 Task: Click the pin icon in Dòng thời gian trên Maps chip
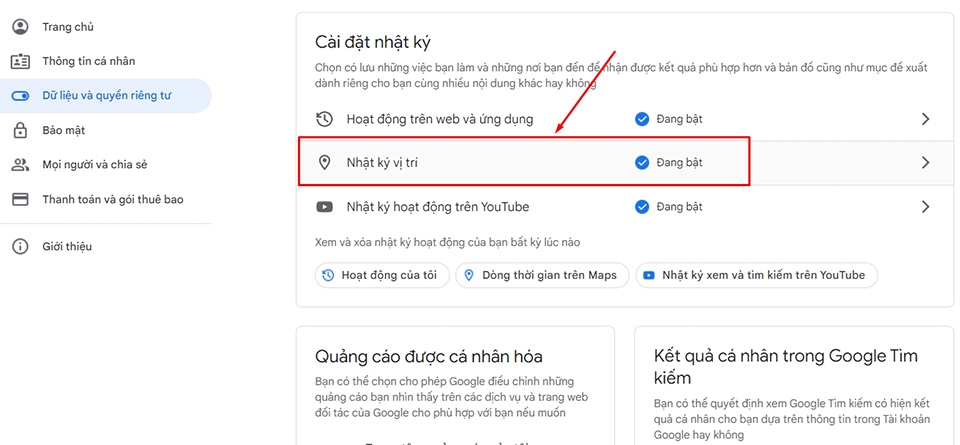tap(469, 275)
